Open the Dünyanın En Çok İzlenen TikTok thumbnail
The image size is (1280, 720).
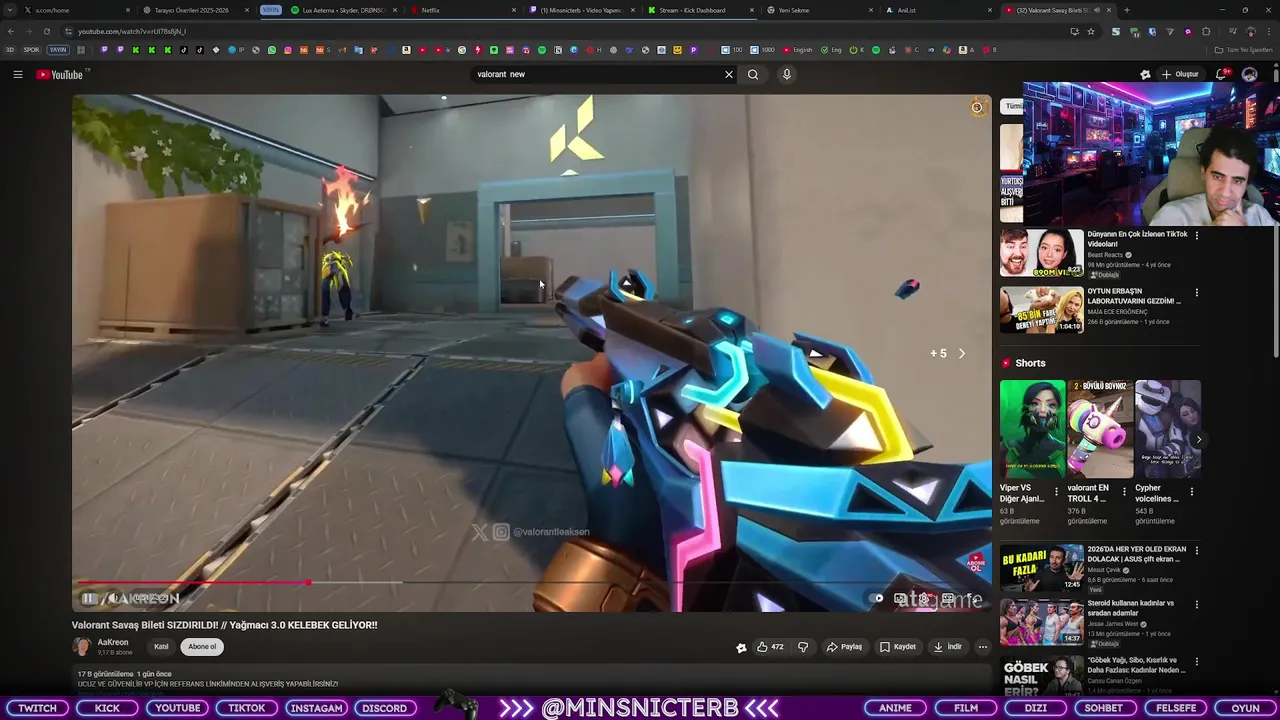[1041, 253]
